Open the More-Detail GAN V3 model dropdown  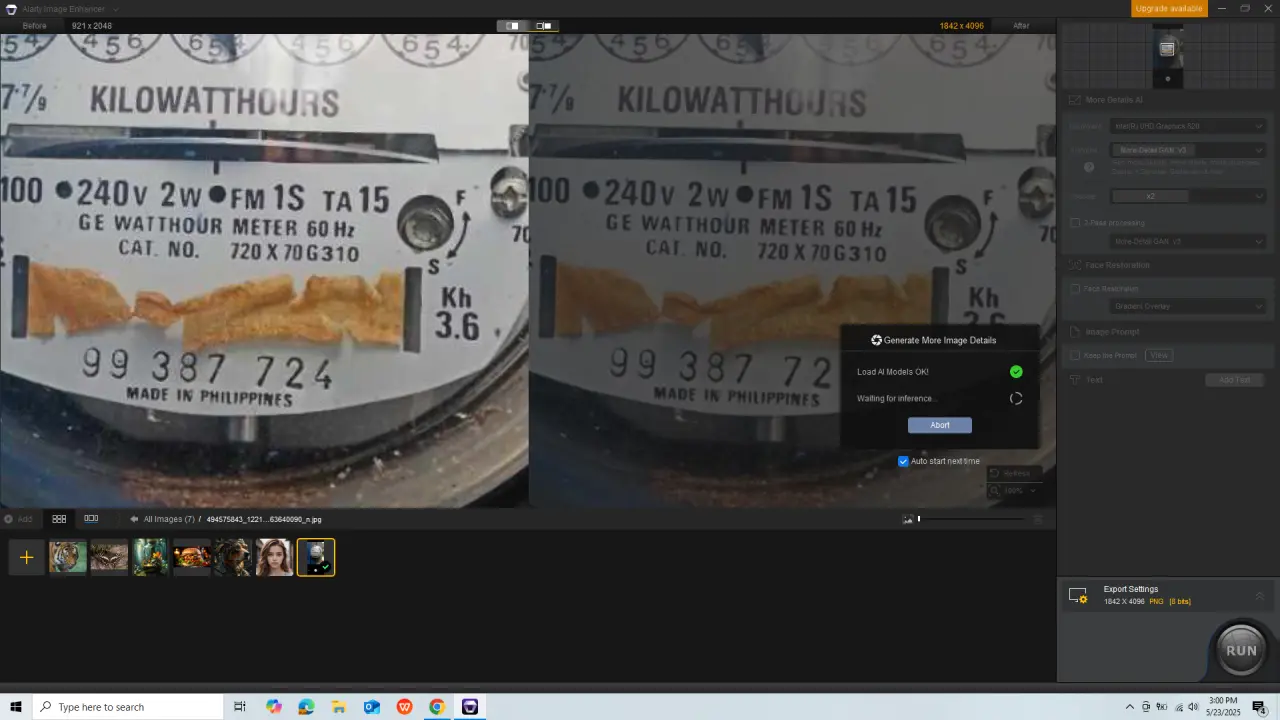(x=1189, y=150)
